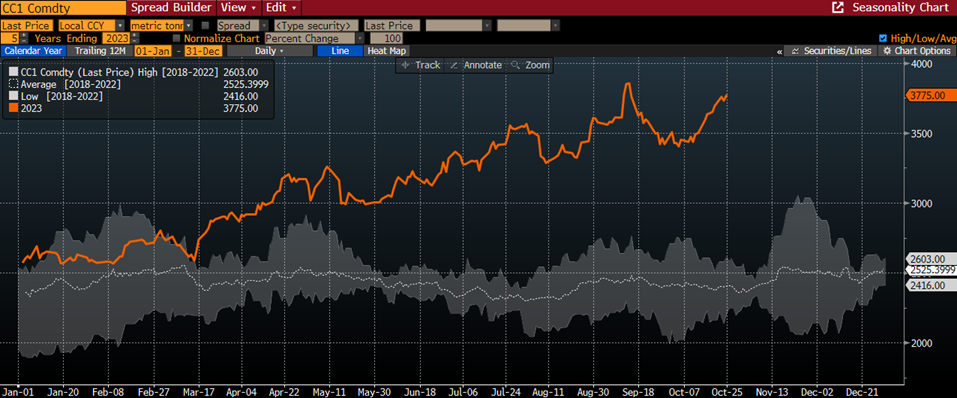957x398 pixels.
Task: Click the 2023 legend entry text
Action: click(x=31, y=109)
